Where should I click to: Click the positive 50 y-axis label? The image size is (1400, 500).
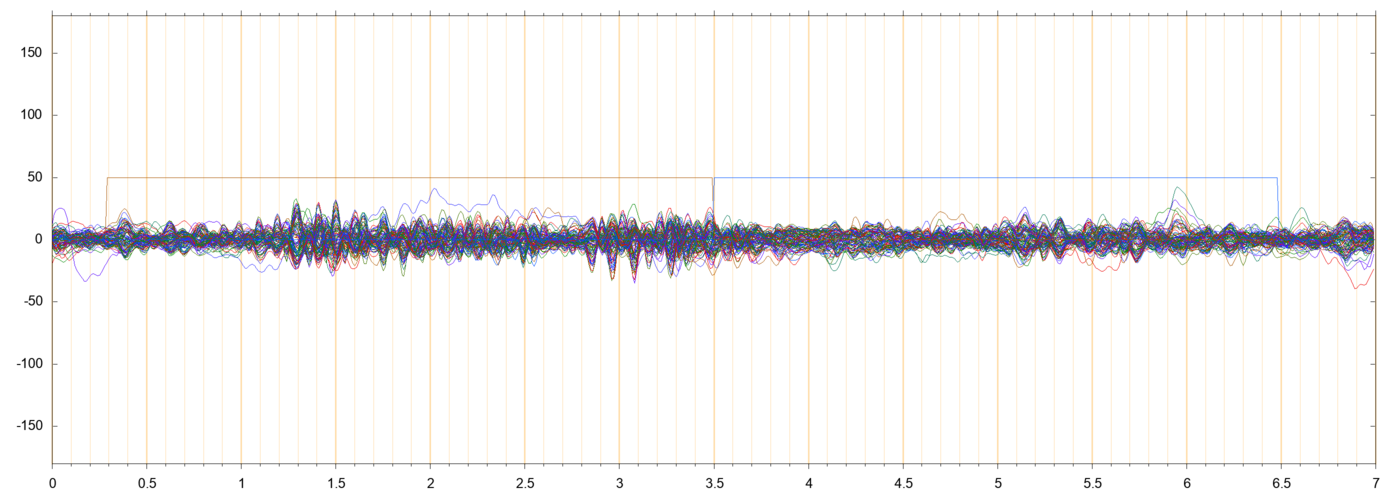36,177
